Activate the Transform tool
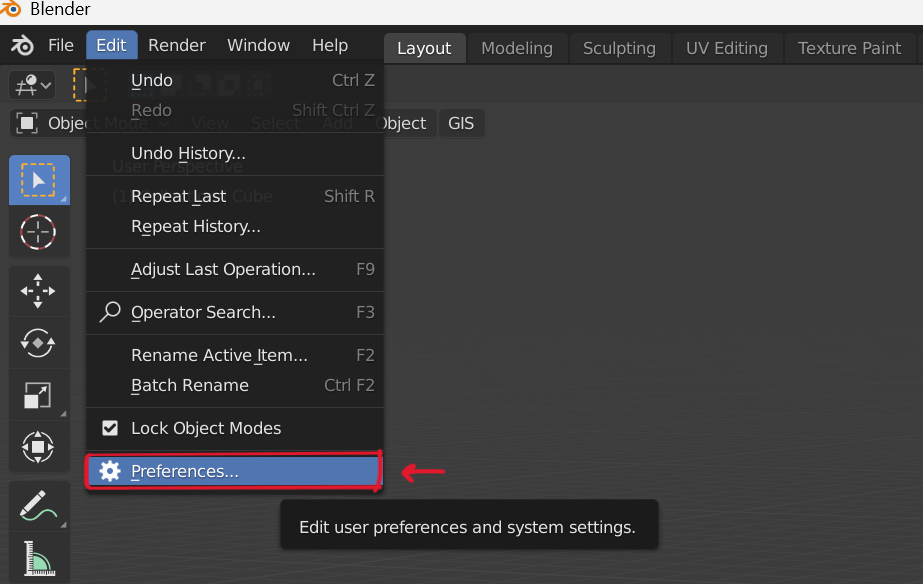The image size is (923, 584). (39, 447)
